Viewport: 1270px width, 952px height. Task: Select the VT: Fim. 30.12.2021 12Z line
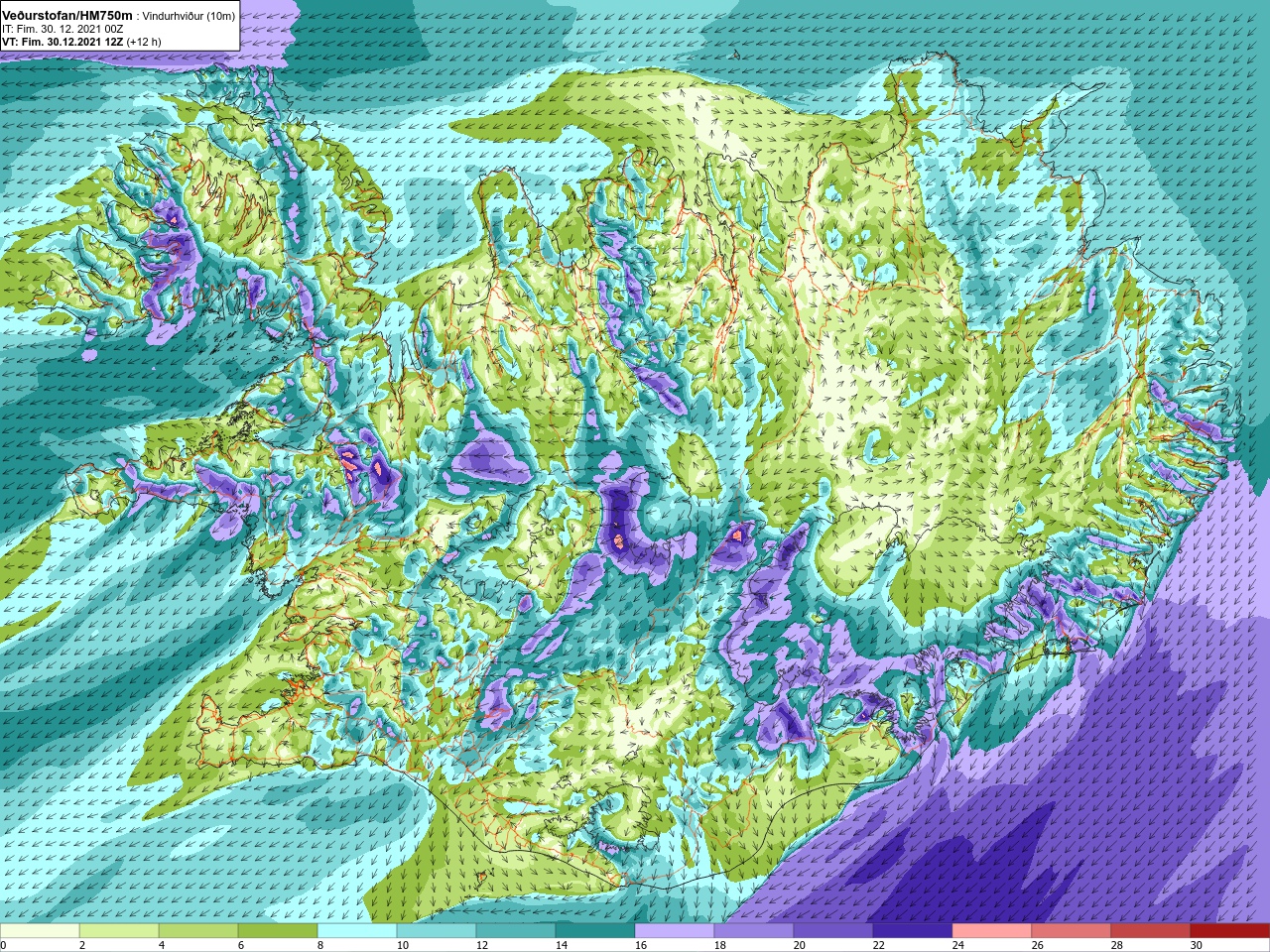pyautogui.click(x=81, y=42)
